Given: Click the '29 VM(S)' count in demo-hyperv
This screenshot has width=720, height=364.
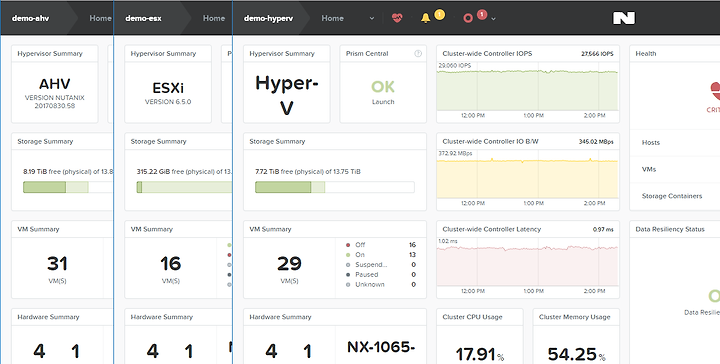Looking at the screenshot, I should (289, 269).
